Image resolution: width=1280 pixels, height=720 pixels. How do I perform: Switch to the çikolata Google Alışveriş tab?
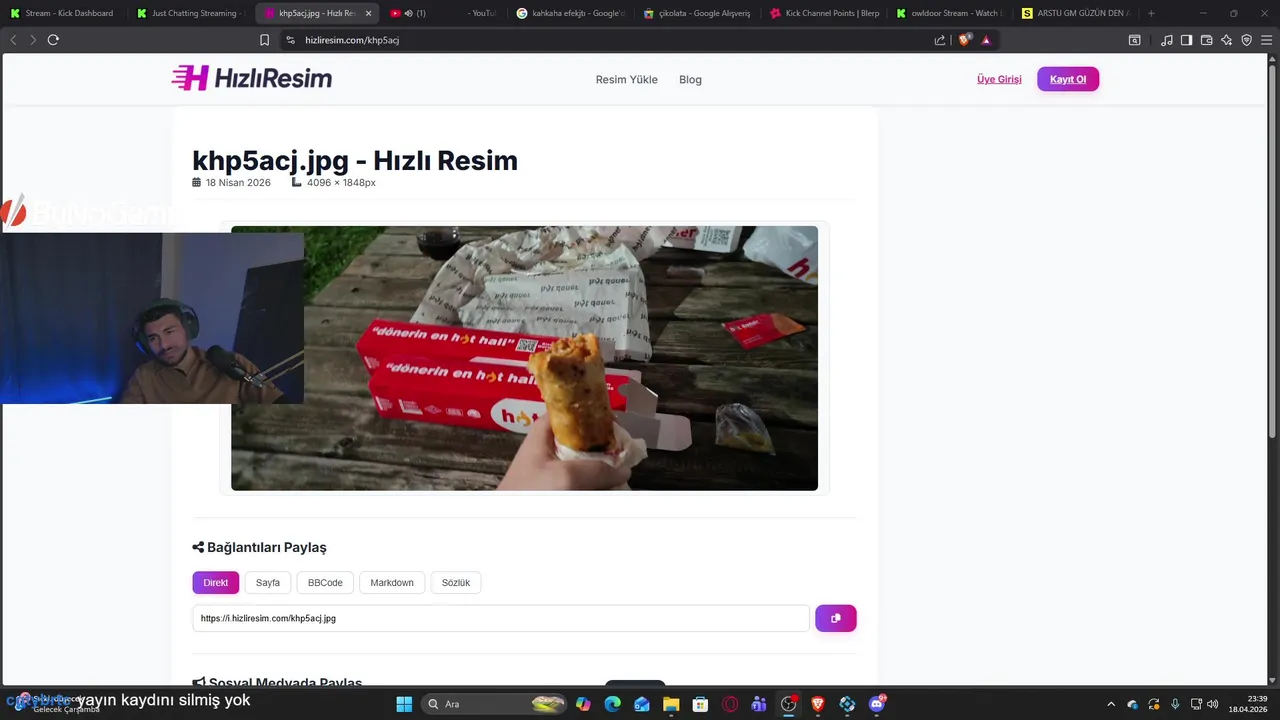tap(698, 13)
